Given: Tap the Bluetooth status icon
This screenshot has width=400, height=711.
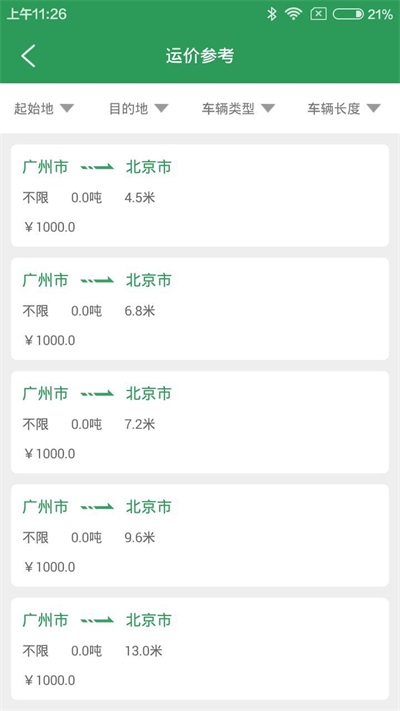Looking at the screenshot, I should tap(272, 15).
